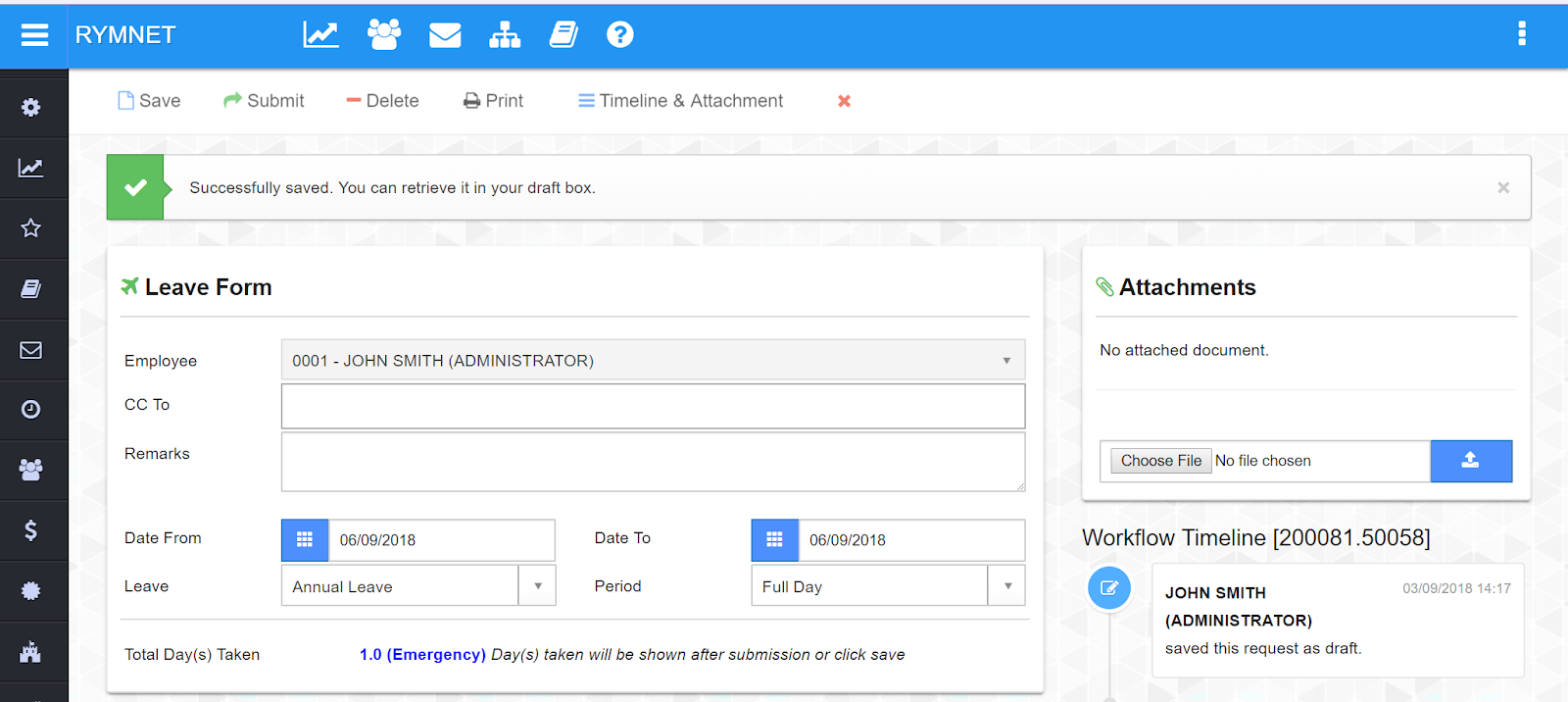Expand the Annual Leave type dropdown

pos(537,586)
